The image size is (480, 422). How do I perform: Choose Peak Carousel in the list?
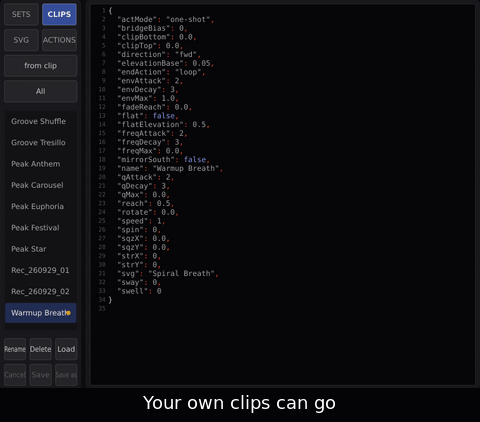pos(41,185)
